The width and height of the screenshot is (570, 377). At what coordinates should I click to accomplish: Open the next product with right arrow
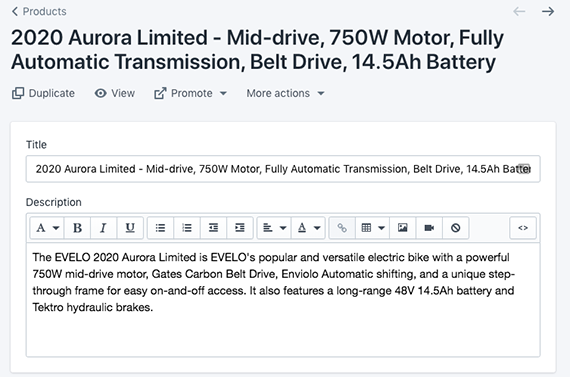tap(548, 12)
